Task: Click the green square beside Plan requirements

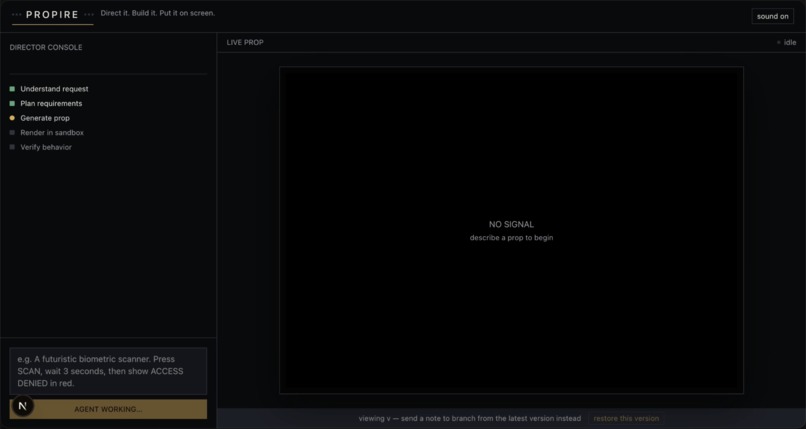Action: pos(12,103)
